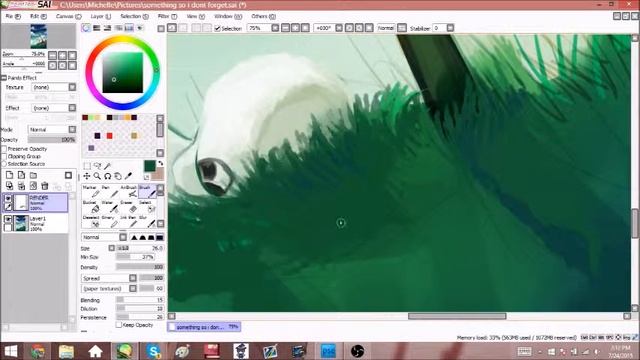Zoom out with navigator minus button

pyautogui.click(x=53, y=55)
